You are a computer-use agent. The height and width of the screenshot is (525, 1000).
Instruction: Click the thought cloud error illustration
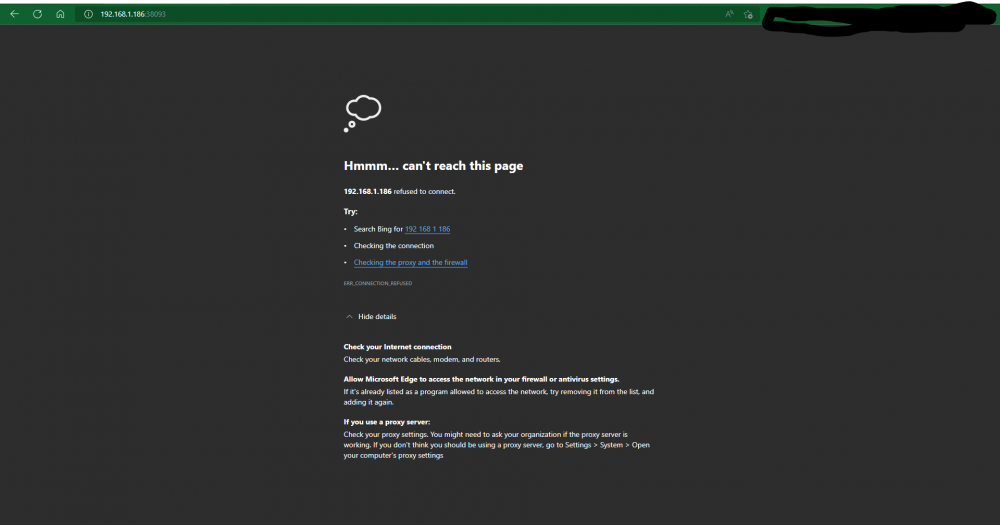tap(362, 114)
